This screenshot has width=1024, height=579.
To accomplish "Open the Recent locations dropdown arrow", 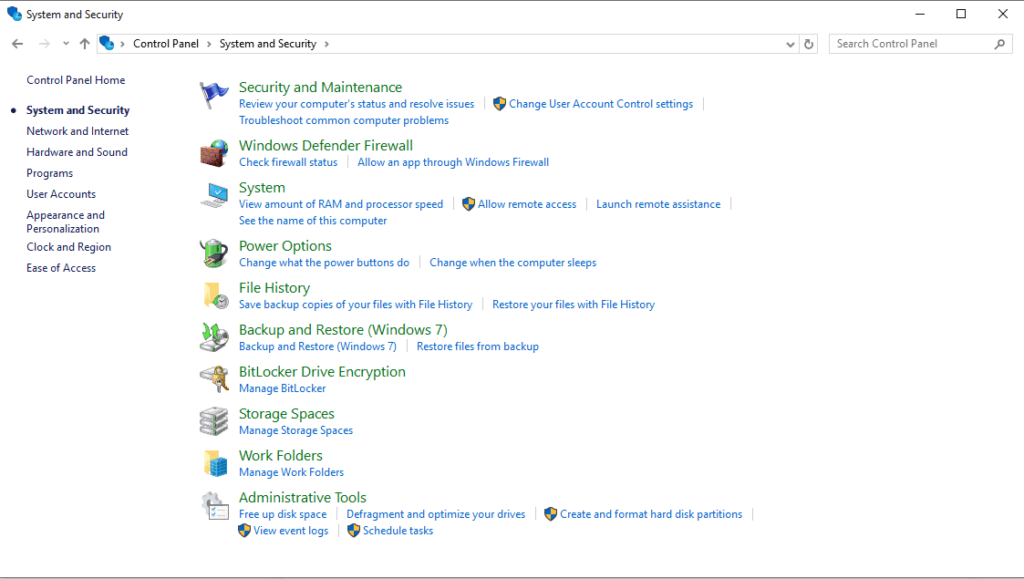I will pyautogui.click(x=65, y=44).
